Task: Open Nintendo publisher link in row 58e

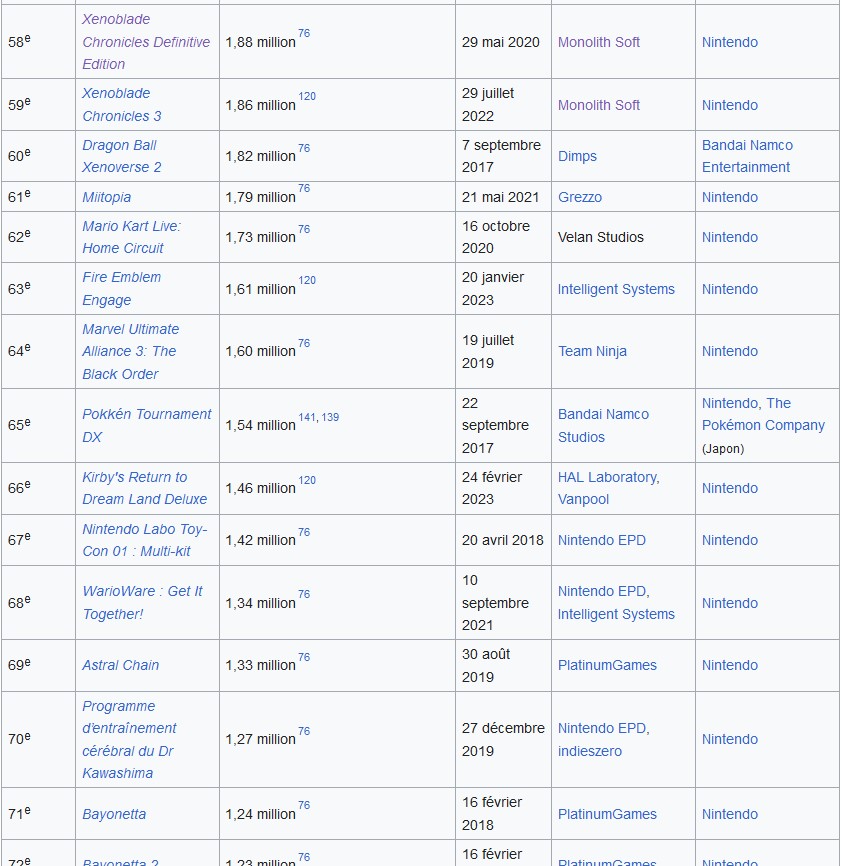Action: coord(730,42)
